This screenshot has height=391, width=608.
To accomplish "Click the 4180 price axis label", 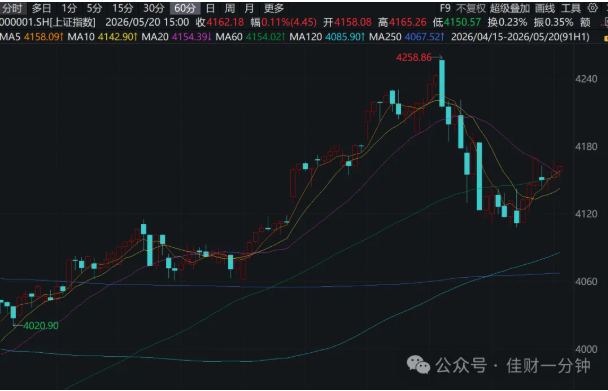I will (x=586, y=147).
